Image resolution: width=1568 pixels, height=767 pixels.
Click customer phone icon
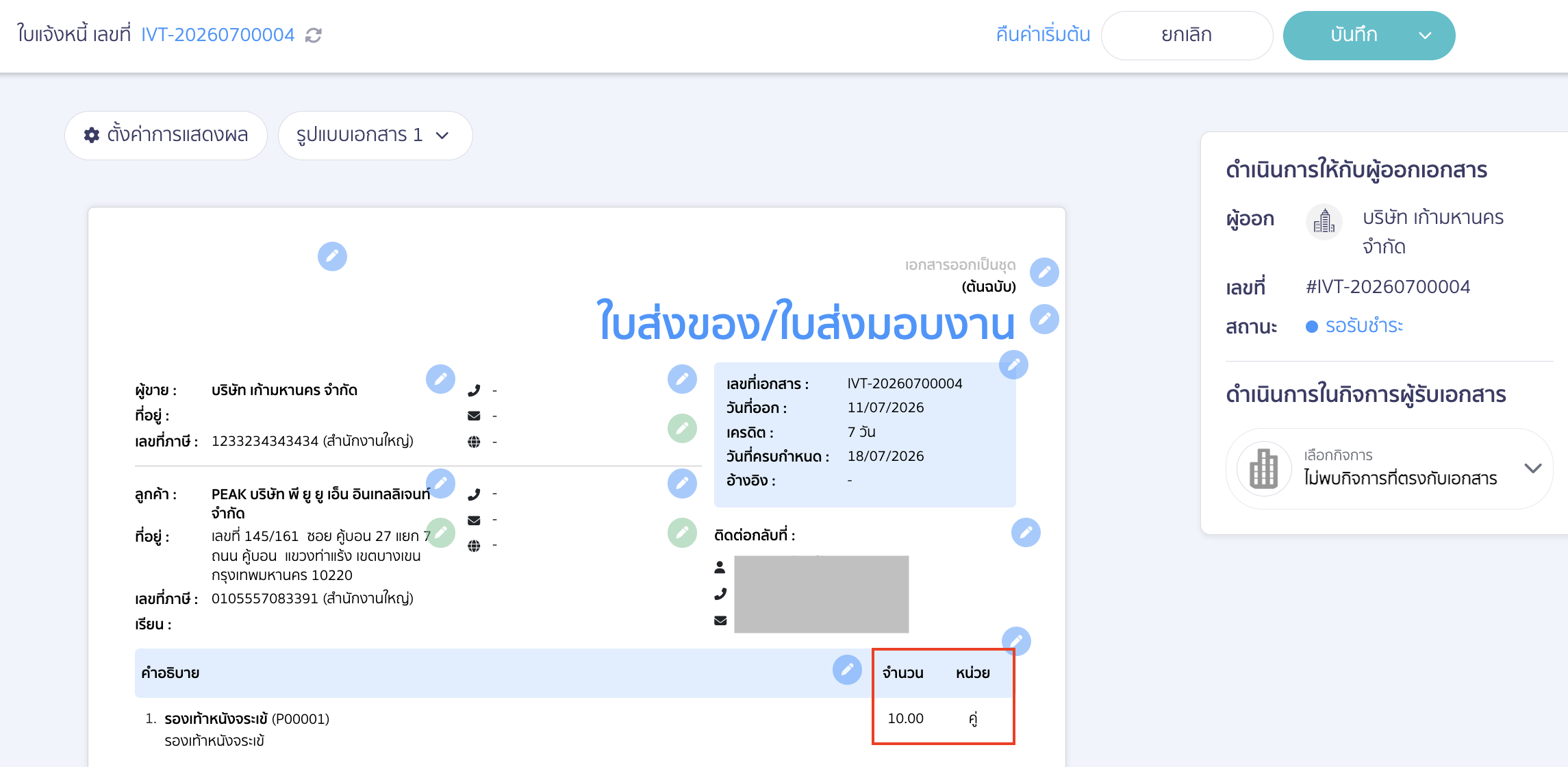point(474,494)
